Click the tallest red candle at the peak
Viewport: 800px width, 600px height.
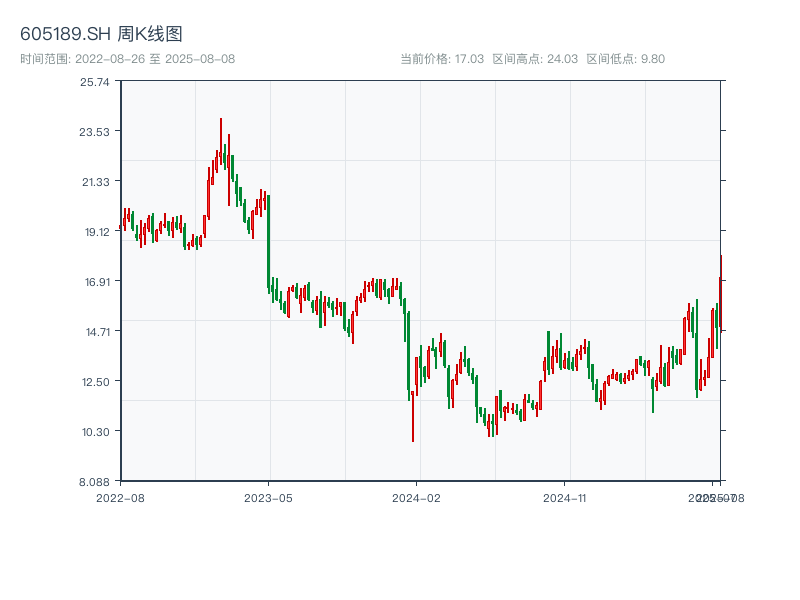click(x=221, y=140)
